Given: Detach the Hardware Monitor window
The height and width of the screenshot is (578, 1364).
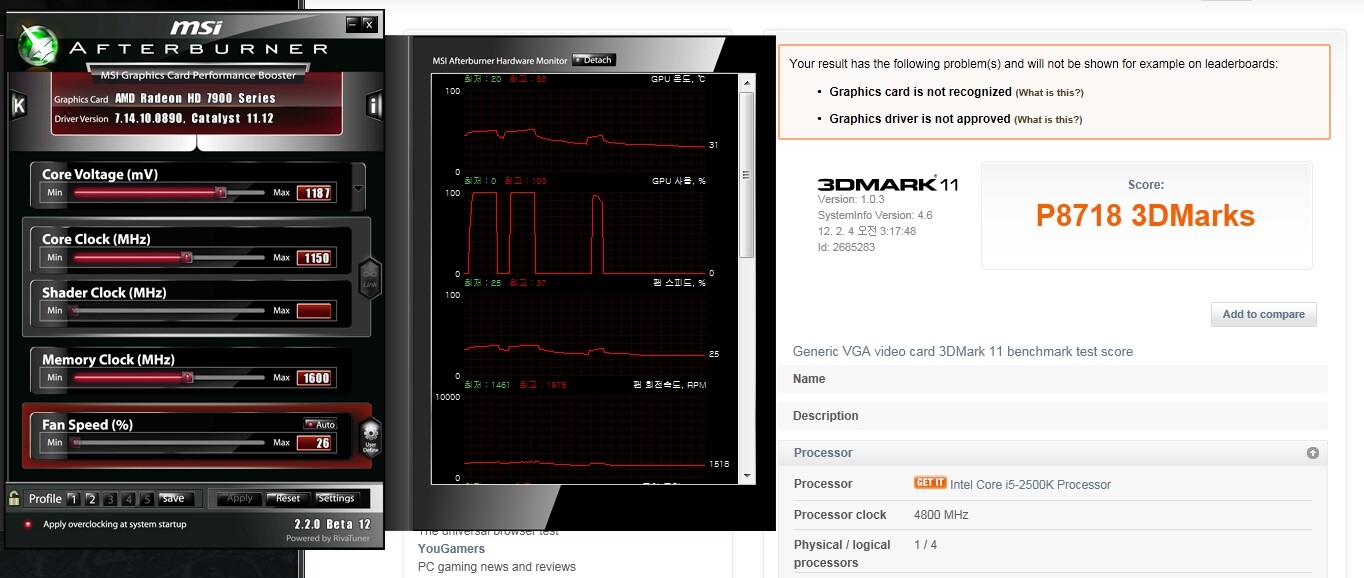Looking at the screenshot, I should tap(594, 60).
